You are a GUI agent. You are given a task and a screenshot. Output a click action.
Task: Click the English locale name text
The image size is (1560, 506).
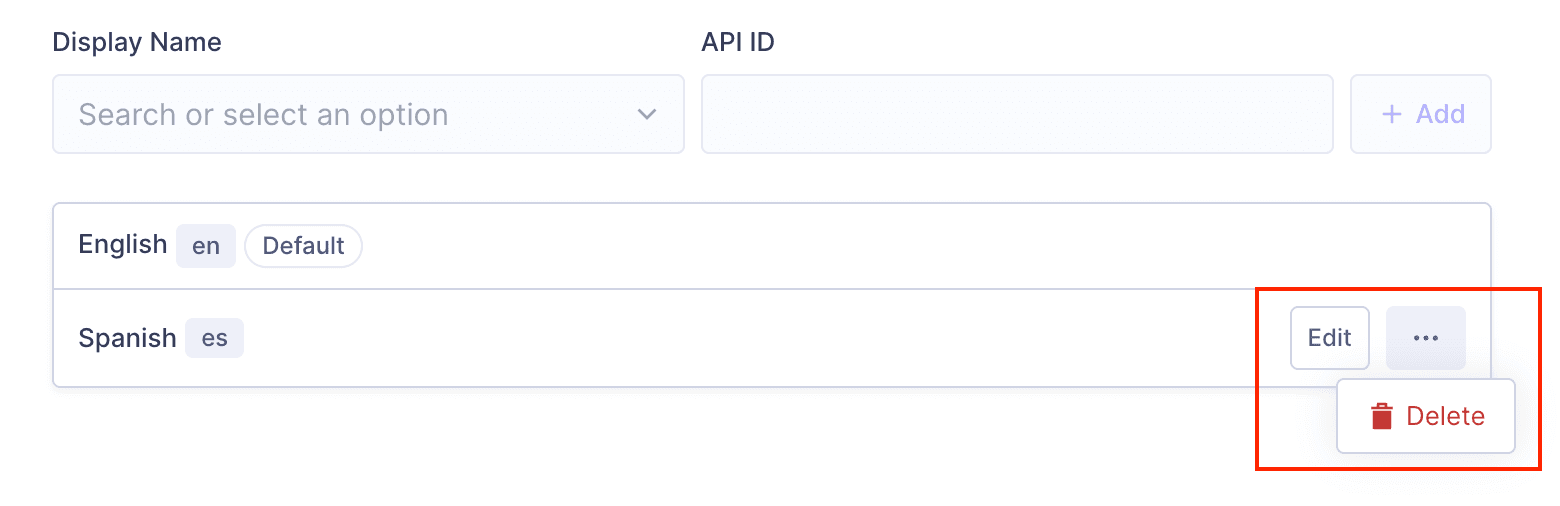[x=123, y=245]
